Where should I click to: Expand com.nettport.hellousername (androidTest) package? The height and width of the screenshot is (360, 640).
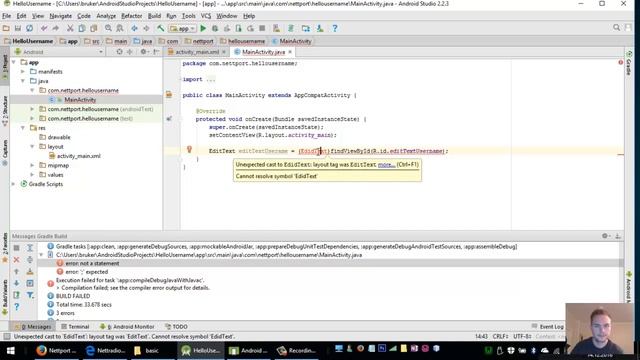pyautogui.click(x=33, y=109)
